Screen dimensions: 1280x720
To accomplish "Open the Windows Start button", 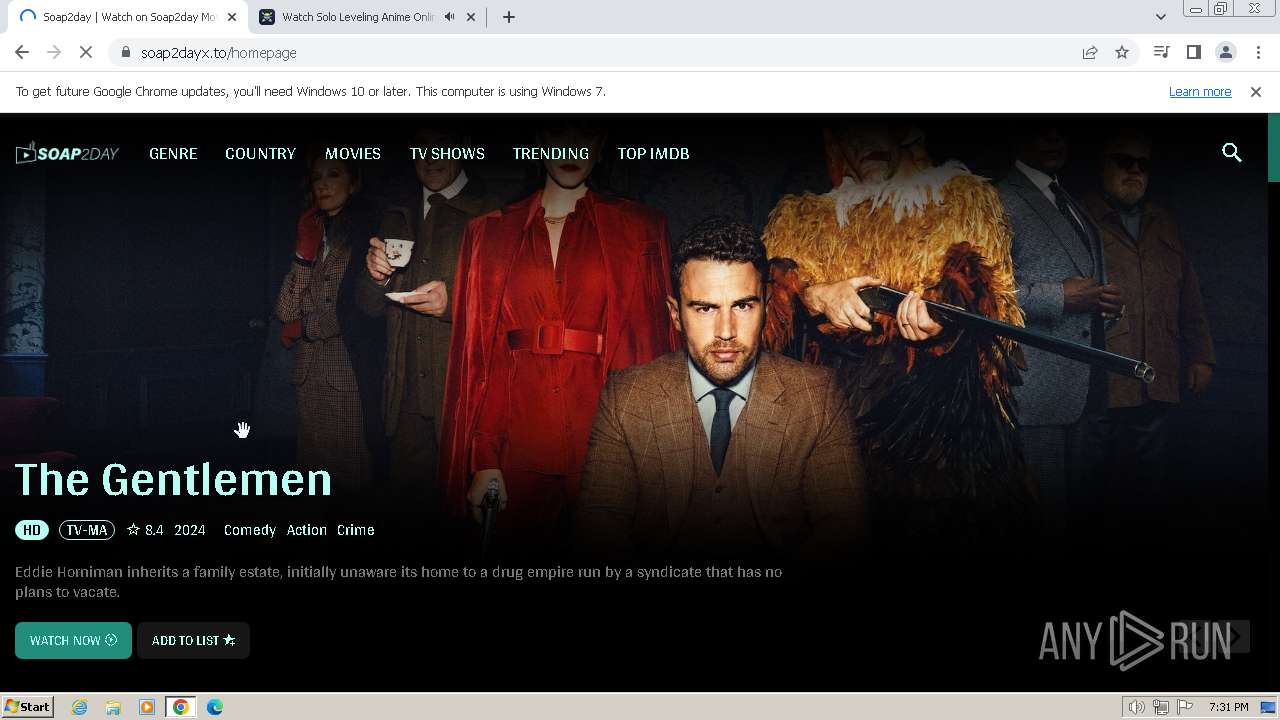I will click(x=28, y=706).
